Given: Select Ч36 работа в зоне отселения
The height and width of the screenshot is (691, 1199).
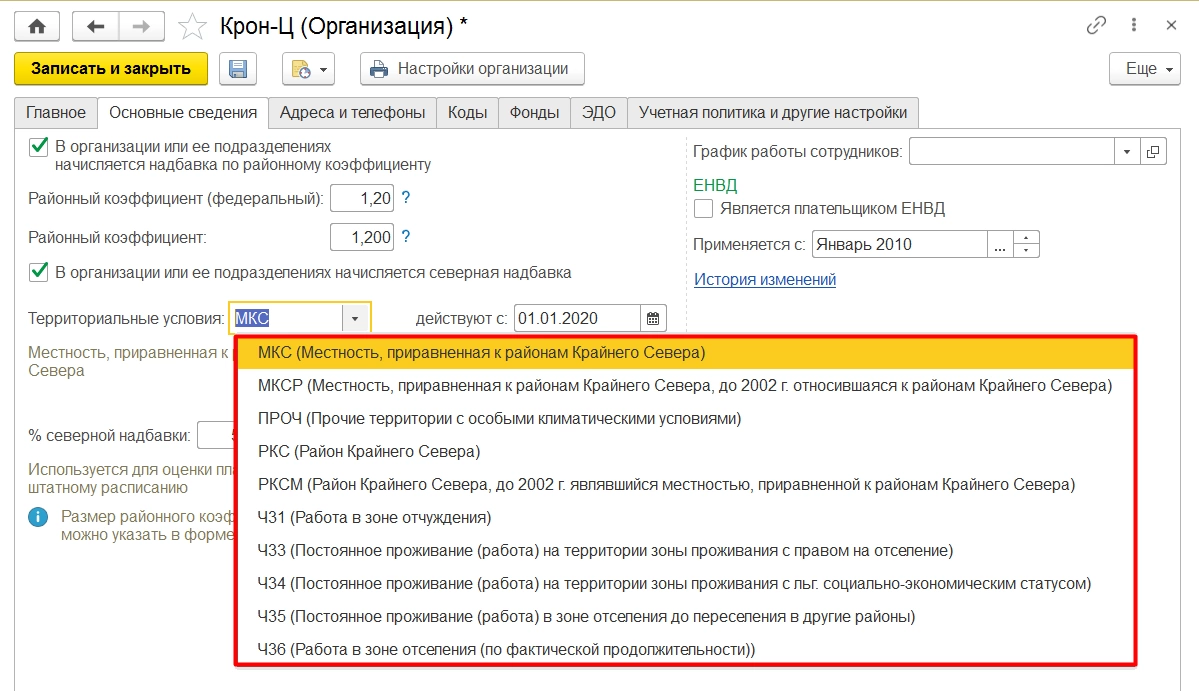Looking at the screenshot, I should click(685, 649).
